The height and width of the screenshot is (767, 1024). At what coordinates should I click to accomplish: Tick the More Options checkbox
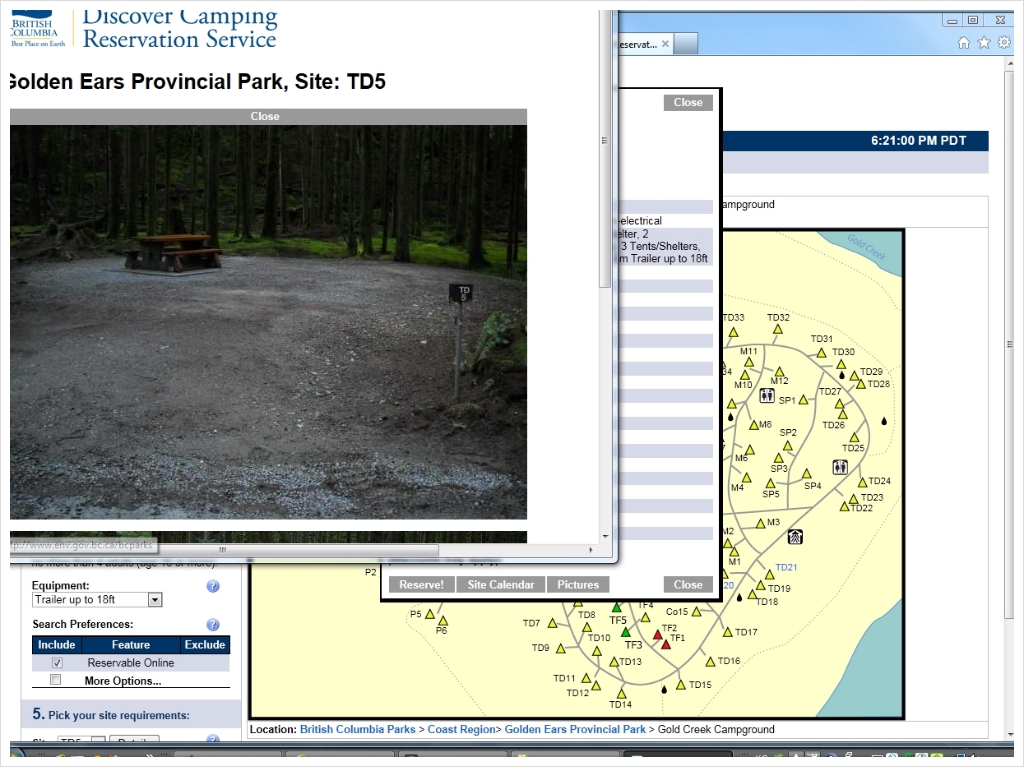coord(57,680)
